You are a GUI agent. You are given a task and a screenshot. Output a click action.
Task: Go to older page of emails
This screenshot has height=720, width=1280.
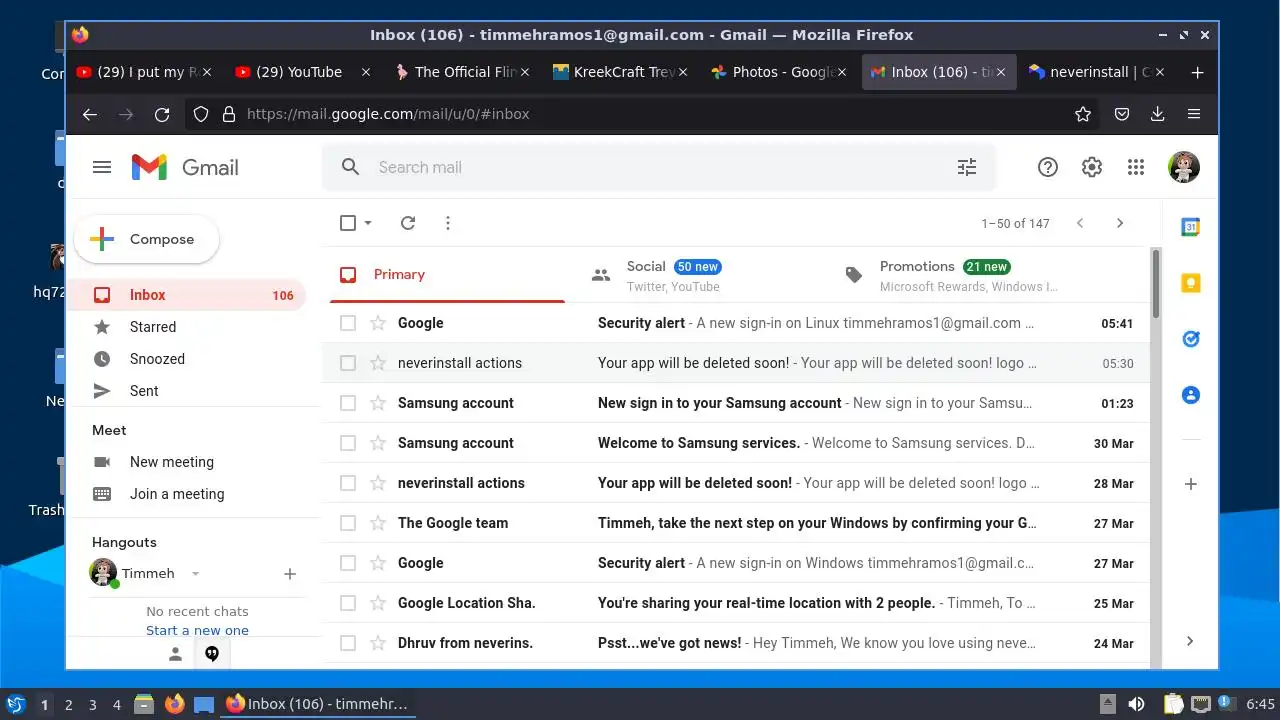coord(1120,223)
